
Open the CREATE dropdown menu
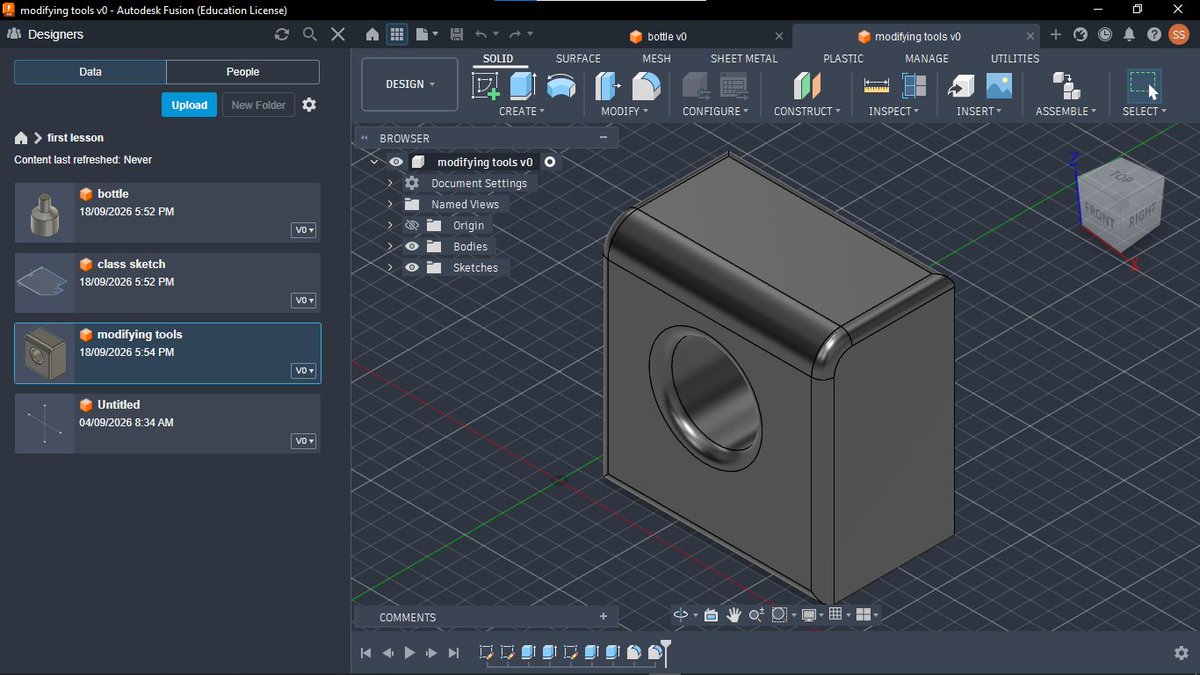tap(522, 111)
